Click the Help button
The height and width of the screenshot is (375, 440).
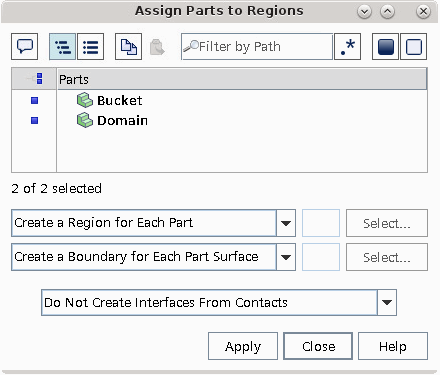(393, 346)
